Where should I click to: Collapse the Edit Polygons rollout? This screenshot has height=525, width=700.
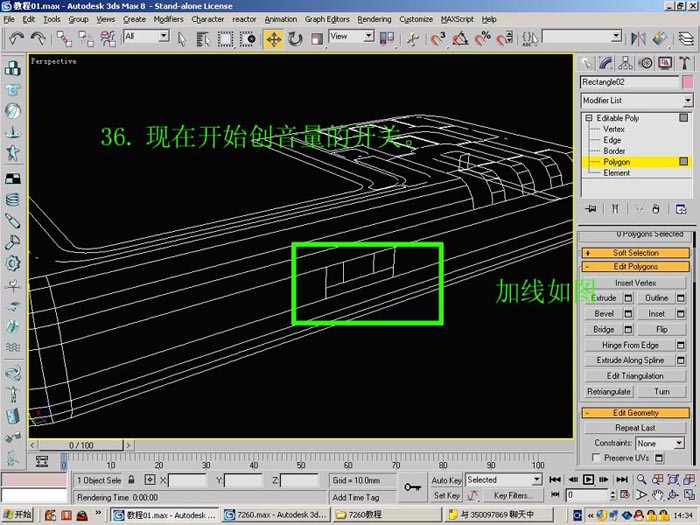pyautogui.click(x=636, y=267)
